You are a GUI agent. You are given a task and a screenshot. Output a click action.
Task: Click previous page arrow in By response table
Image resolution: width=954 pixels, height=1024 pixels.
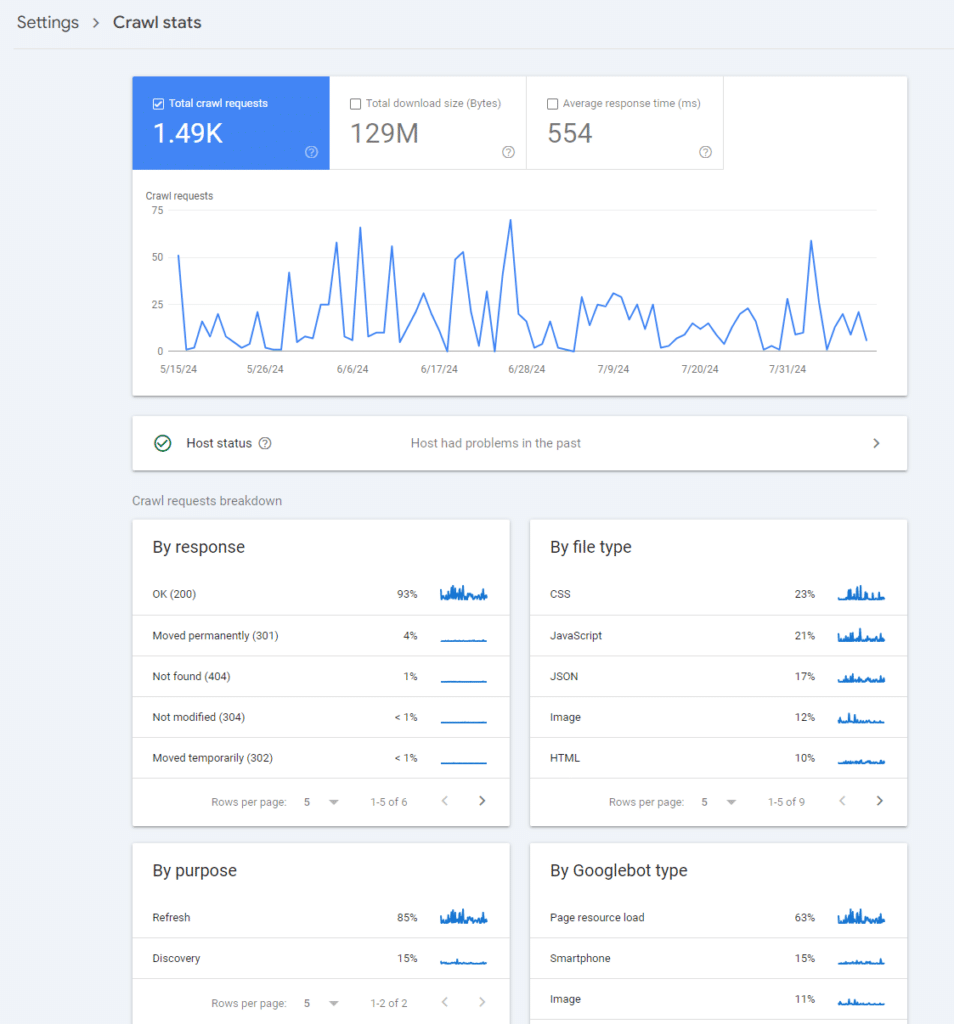[445, 801]
